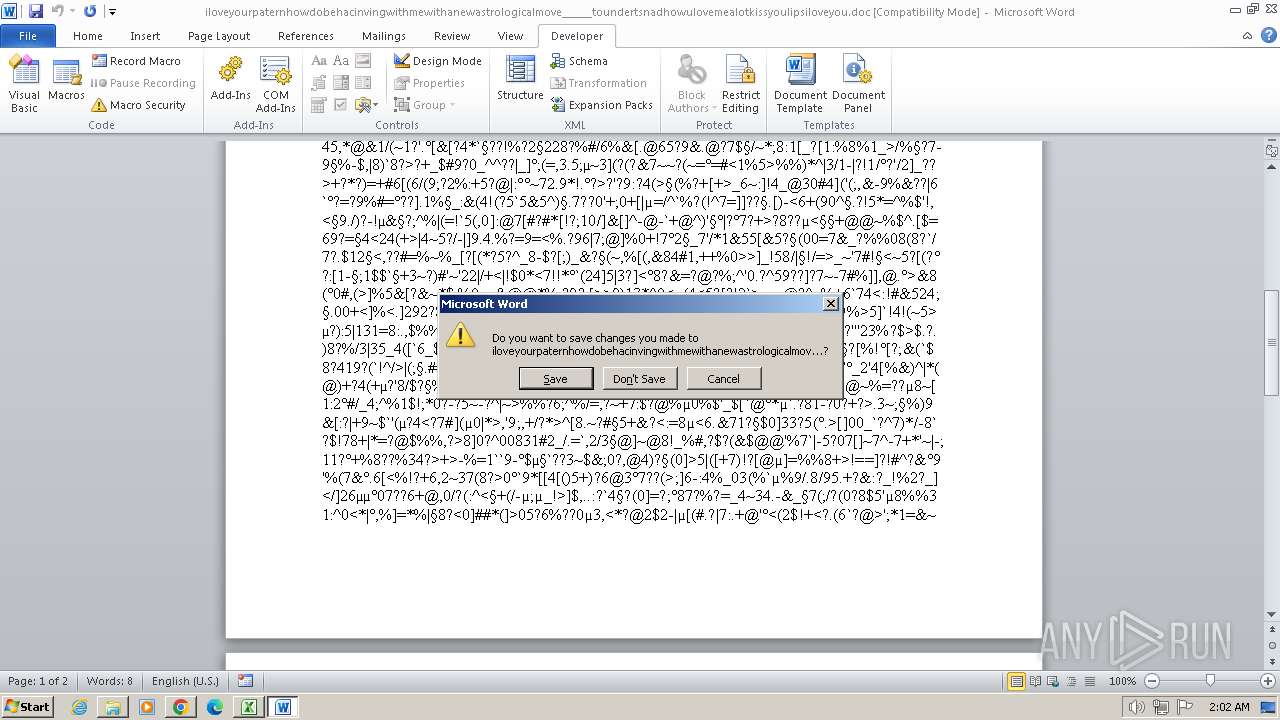Select the Developer tab

click(577, 36)
